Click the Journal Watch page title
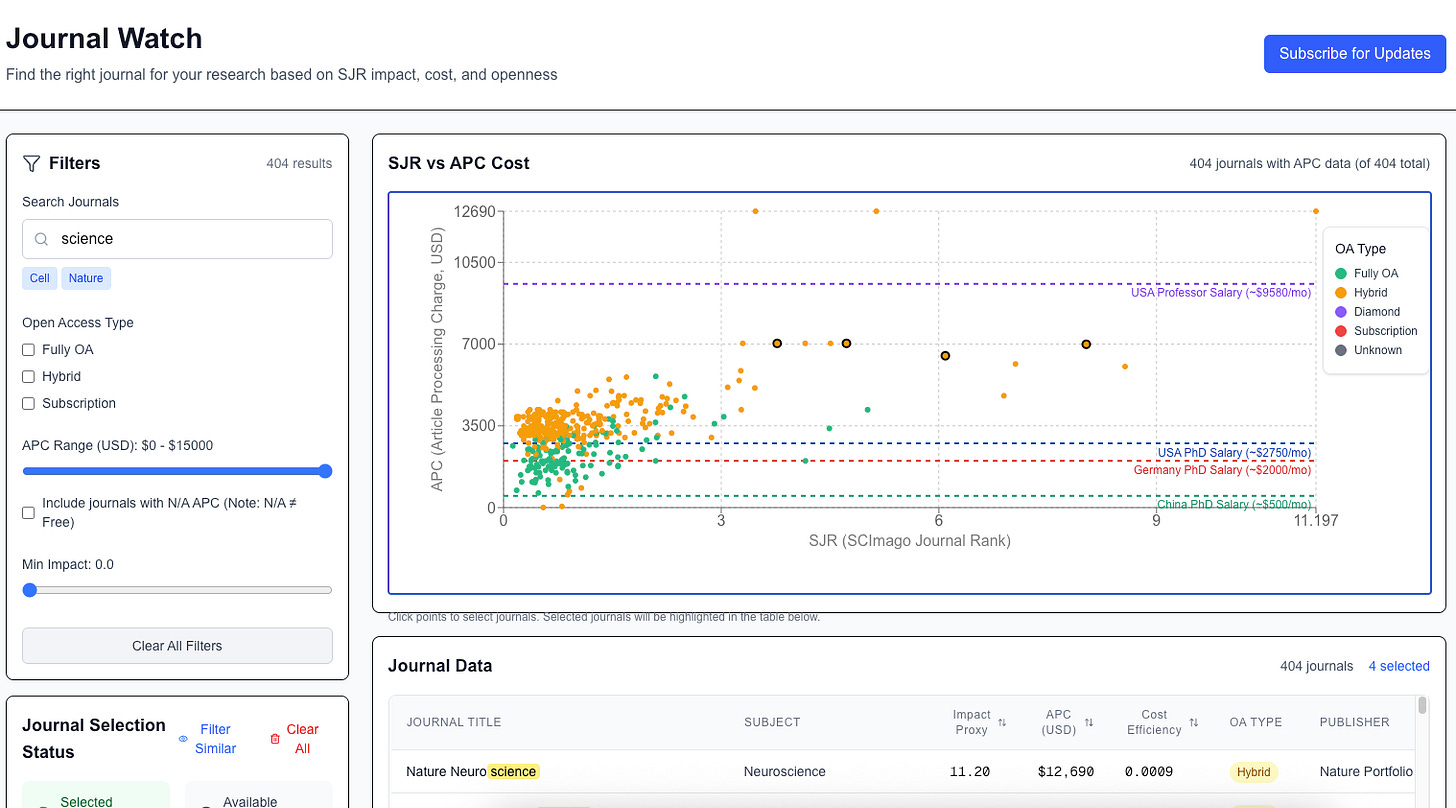Image resolution: width=1456 pixels, height=808 pixels. coord(104,39)
